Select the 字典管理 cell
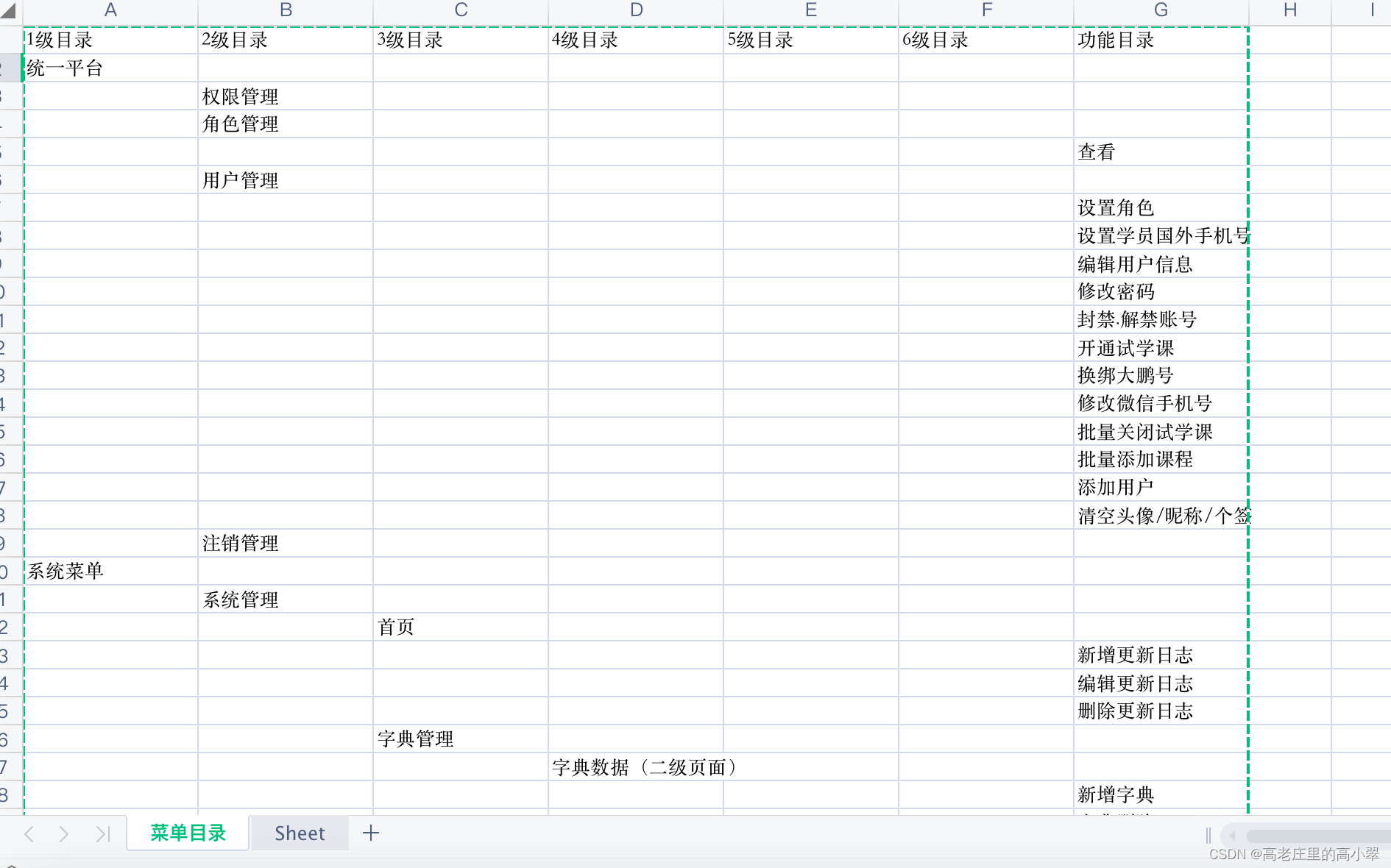1391x868 pixels. coord(461,739)
